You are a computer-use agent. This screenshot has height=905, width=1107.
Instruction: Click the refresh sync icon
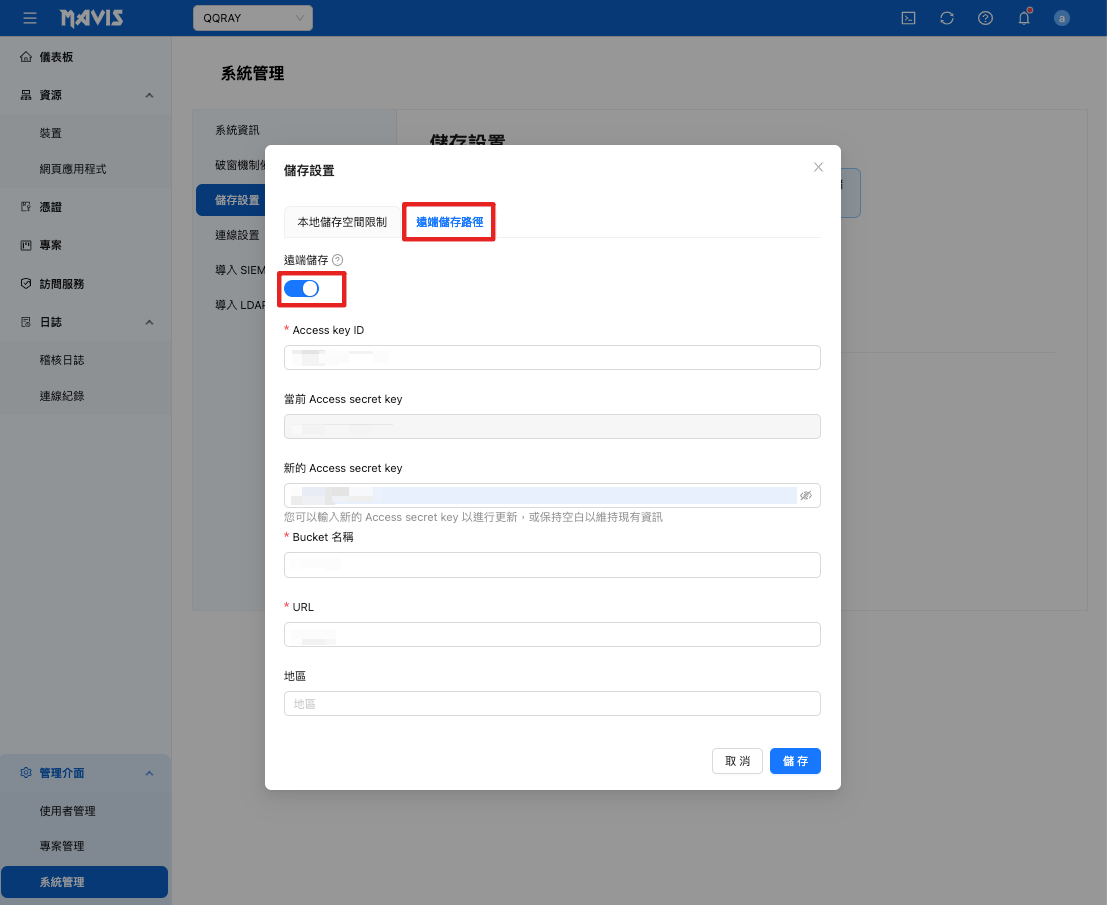[x=947, y=18]
